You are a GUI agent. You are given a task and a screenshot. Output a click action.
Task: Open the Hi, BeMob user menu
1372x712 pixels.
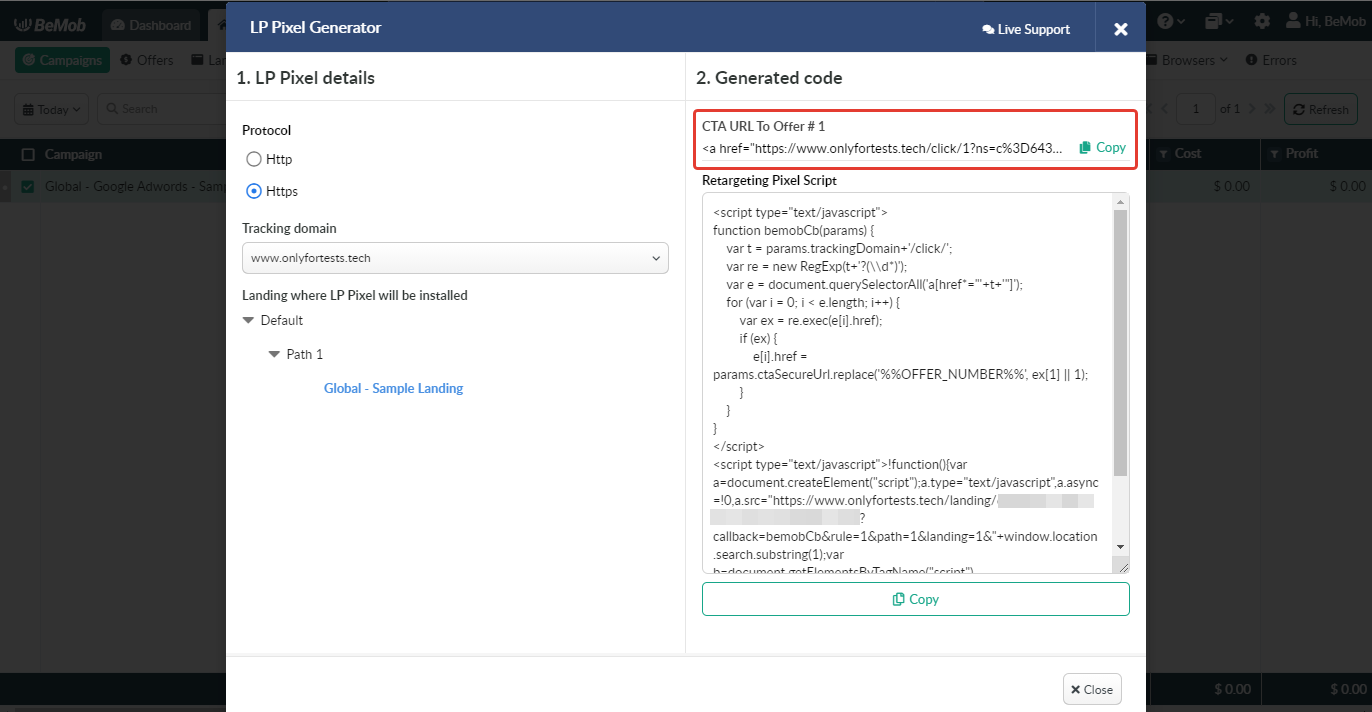click(x=1324, y=21)
